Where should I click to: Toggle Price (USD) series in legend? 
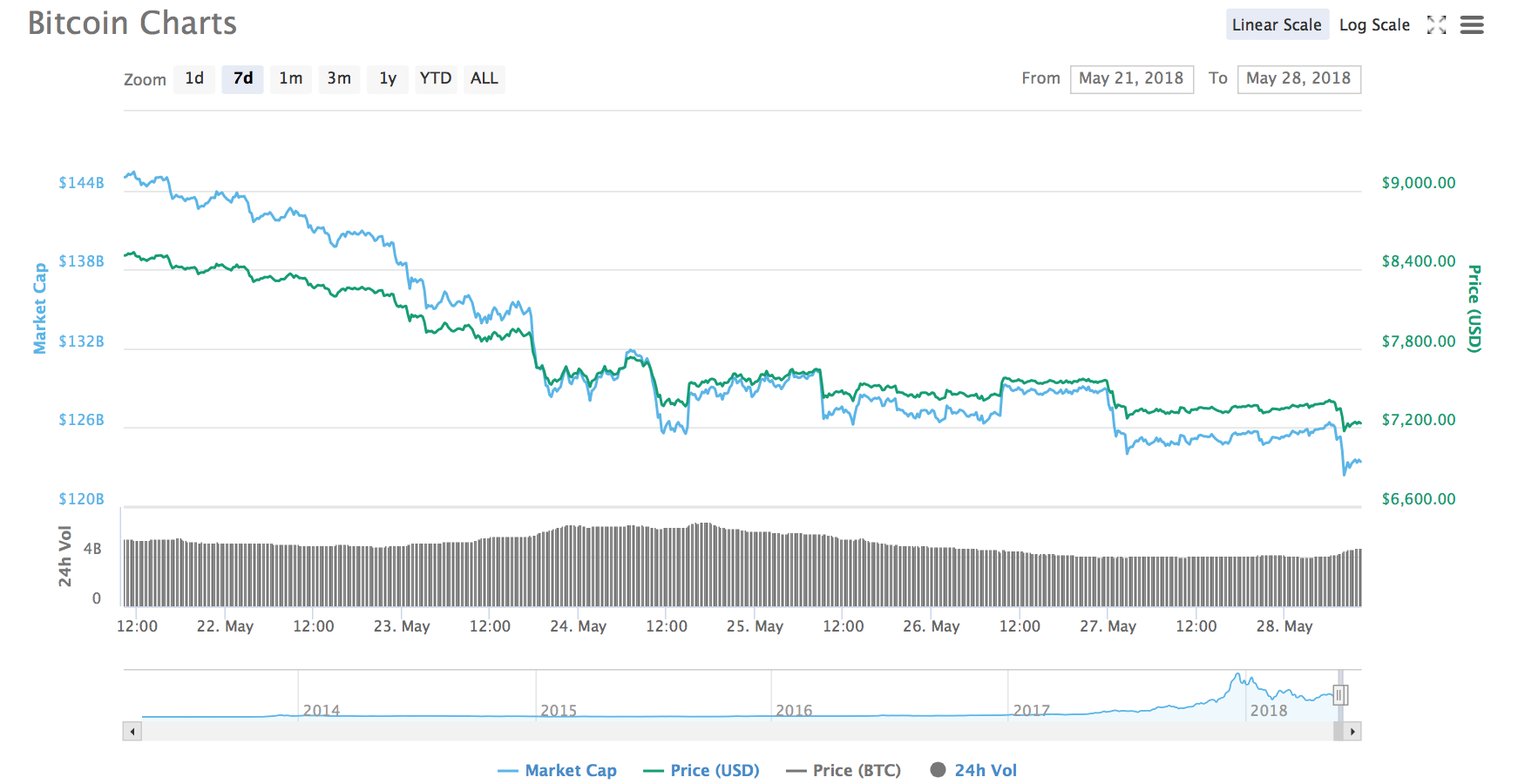click(x=701, y=770)
